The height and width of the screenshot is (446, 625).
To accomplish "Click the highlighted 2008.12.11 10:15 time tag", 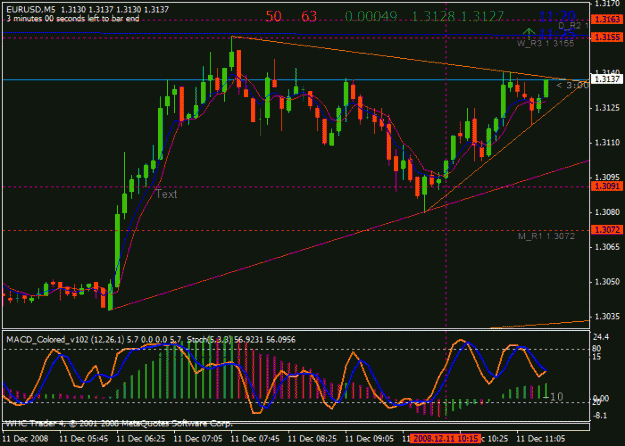I will (446, 439).
